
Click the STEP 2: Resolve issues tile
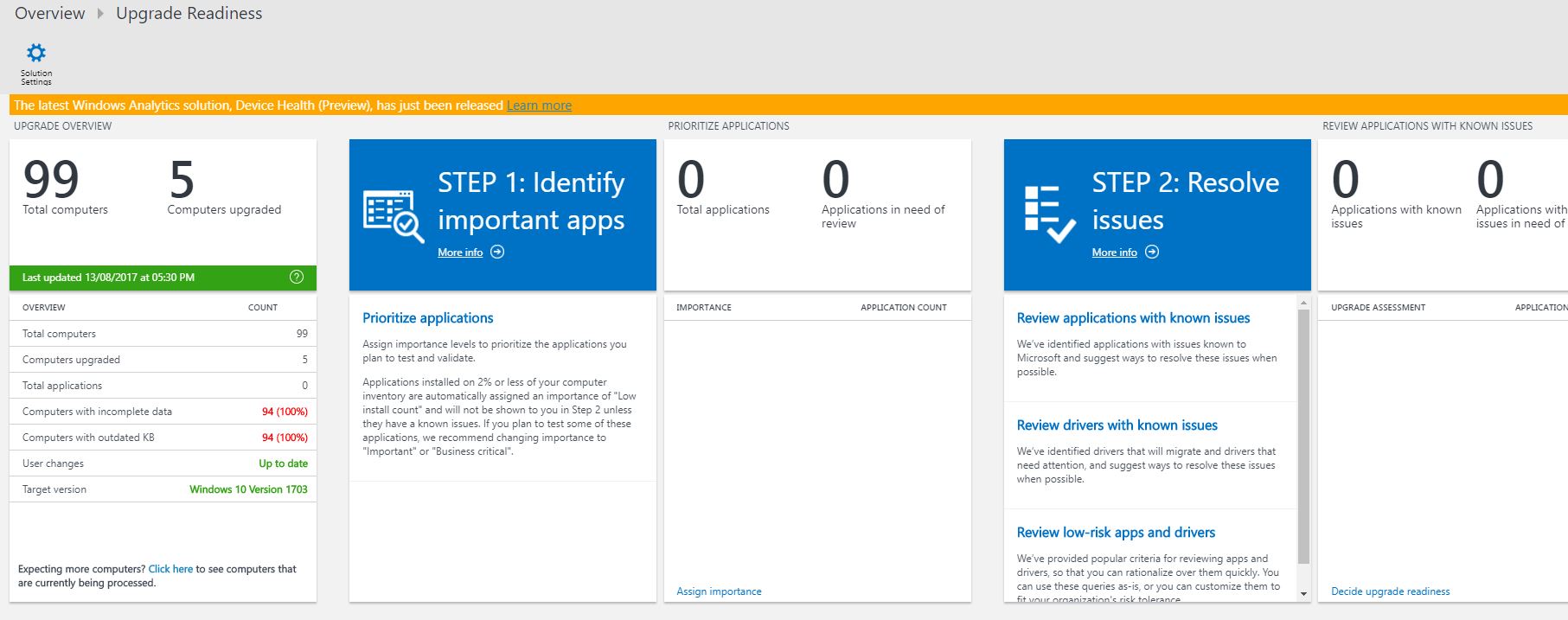1157,215
